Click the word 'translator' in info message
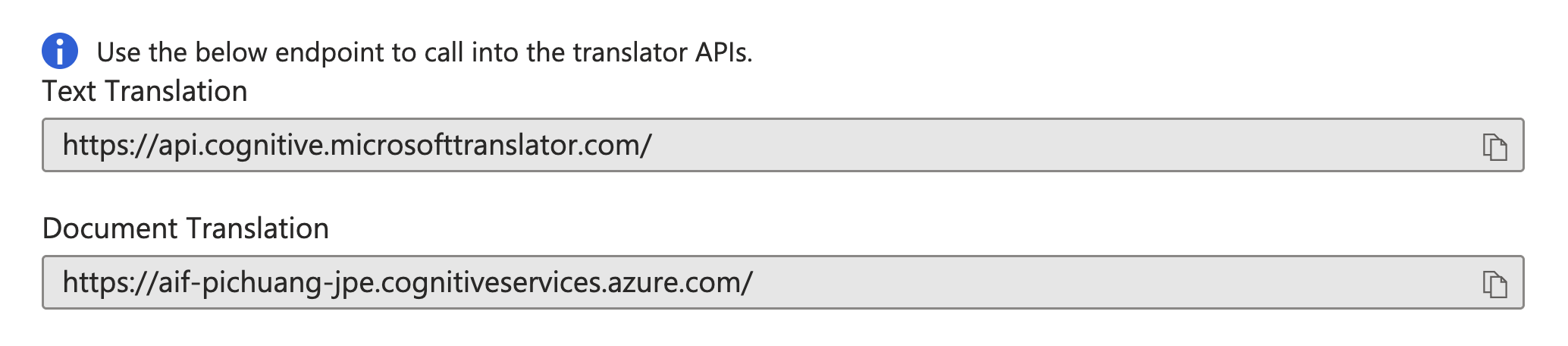Screen dimensions: 1568x346 point(630,52)
